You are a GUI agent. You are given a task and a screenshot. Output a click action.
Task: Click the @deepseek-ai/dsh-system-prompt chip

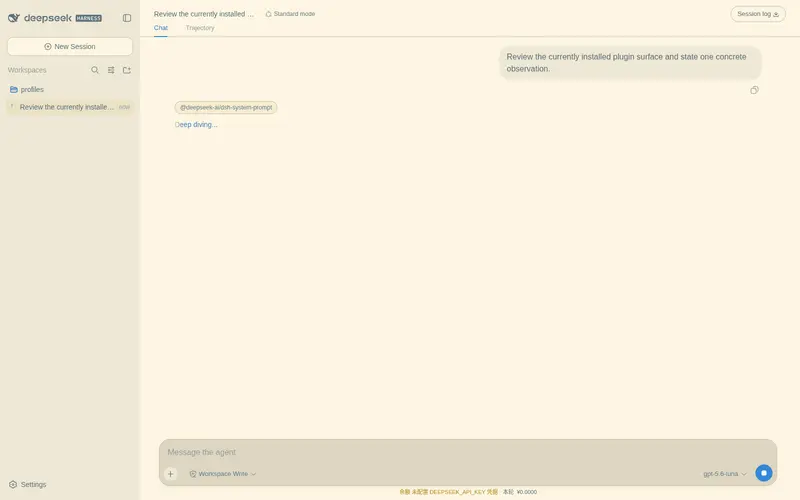click(226, 108)
